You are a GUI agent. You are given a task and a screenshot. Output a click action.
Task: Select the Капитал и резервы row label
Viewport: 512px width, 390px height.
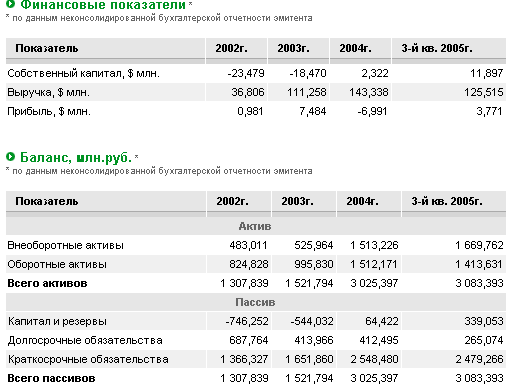tap(57, 322)
